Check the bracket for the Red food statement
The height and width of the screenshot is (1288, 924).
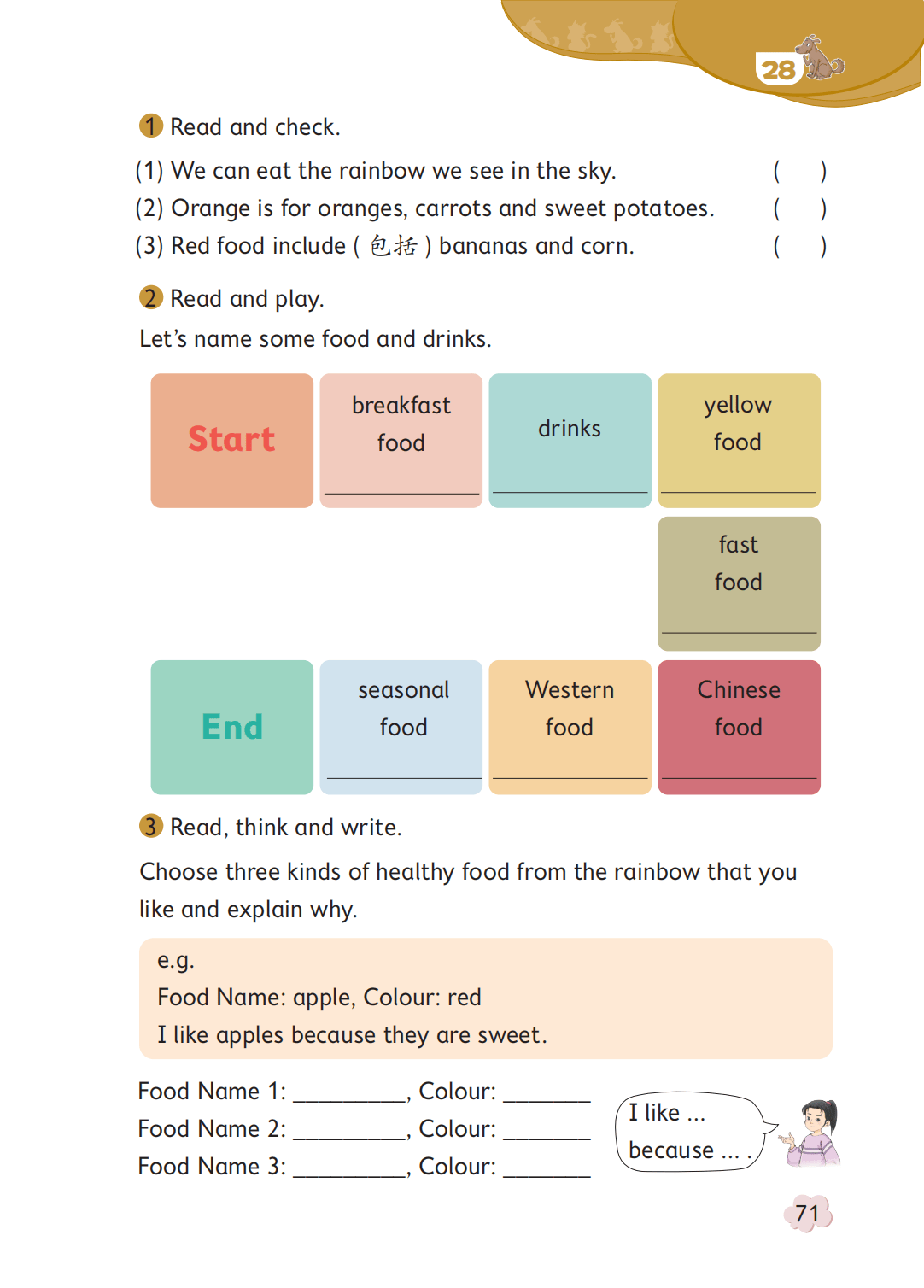click(x=799, y=246)
